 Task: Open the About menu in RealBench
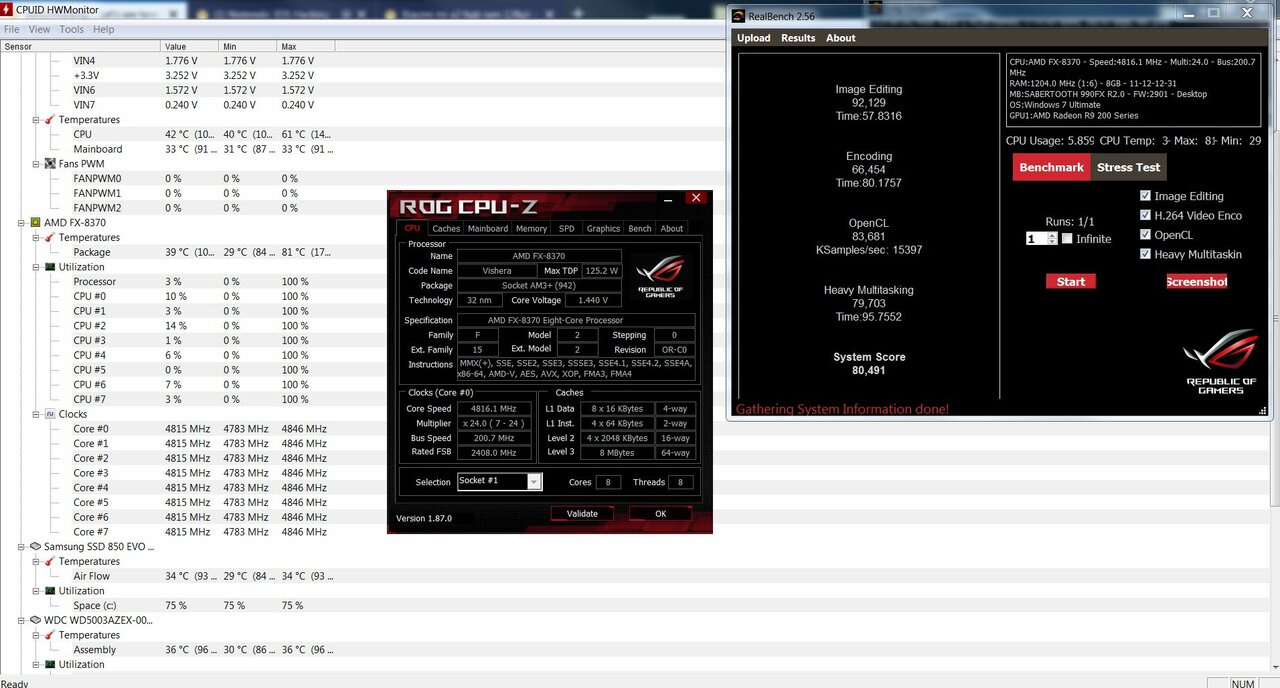pyautogui.click(x=841, y=38)
